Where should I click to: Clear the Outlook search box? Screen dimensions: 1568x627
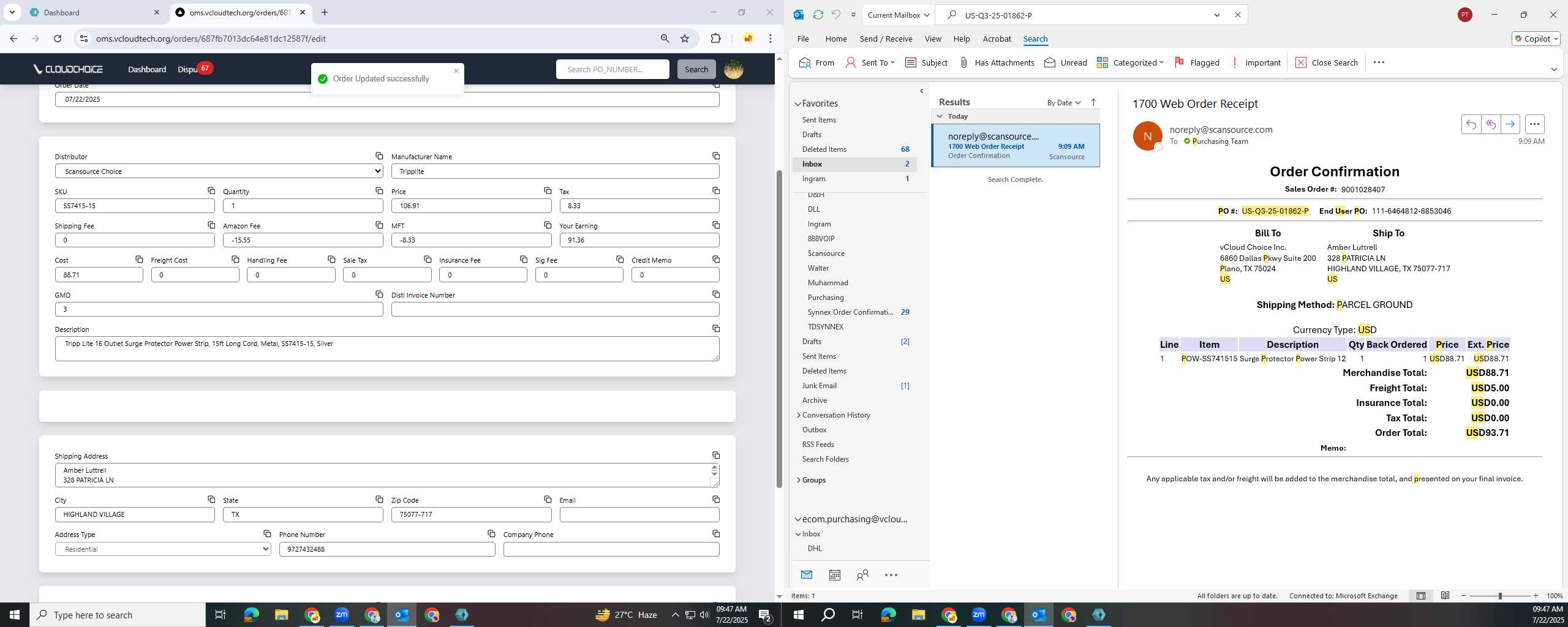1237,15
